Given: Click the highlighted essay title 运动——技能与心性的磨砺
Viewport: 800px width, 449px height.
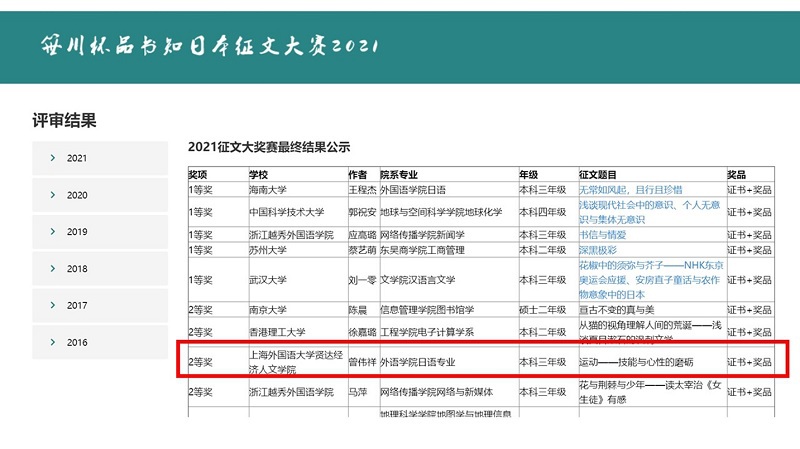Looking at the screenshot, I should 635,362.
